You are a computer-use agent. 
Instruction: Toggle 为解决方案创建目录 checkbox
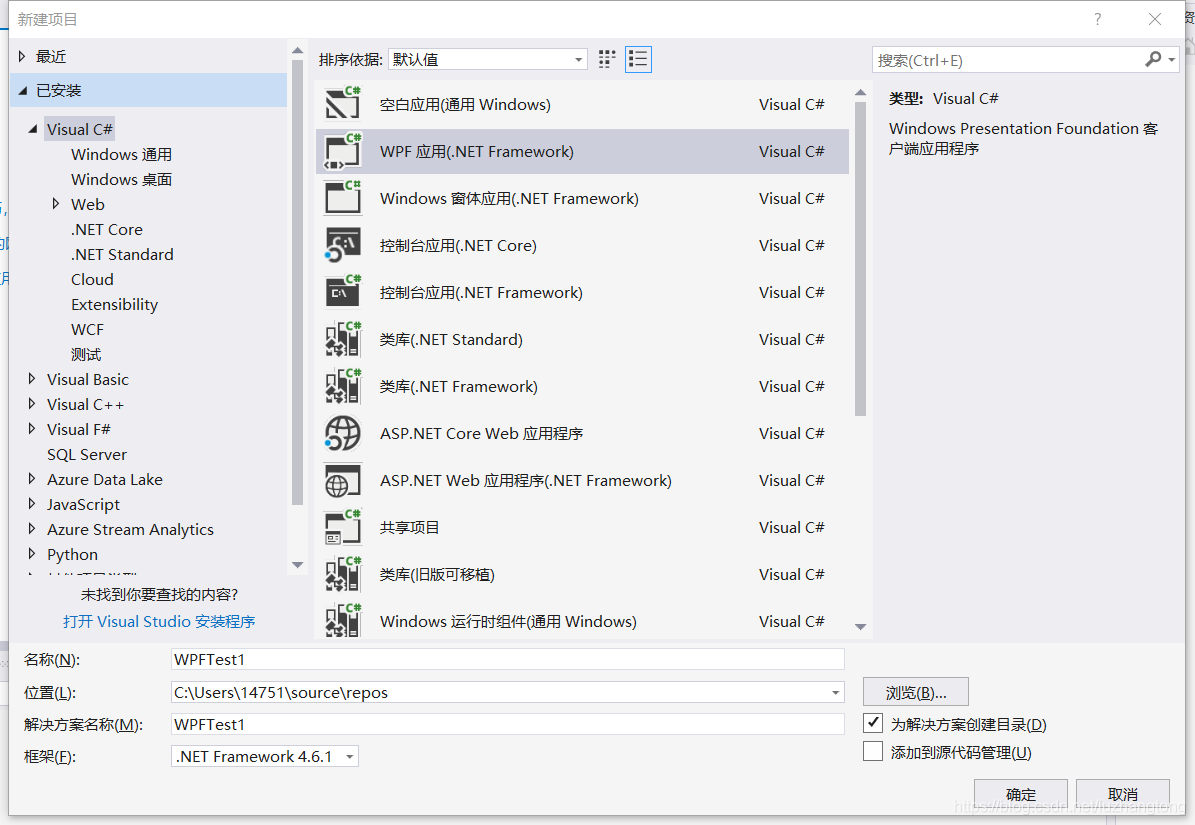[873, 723]
